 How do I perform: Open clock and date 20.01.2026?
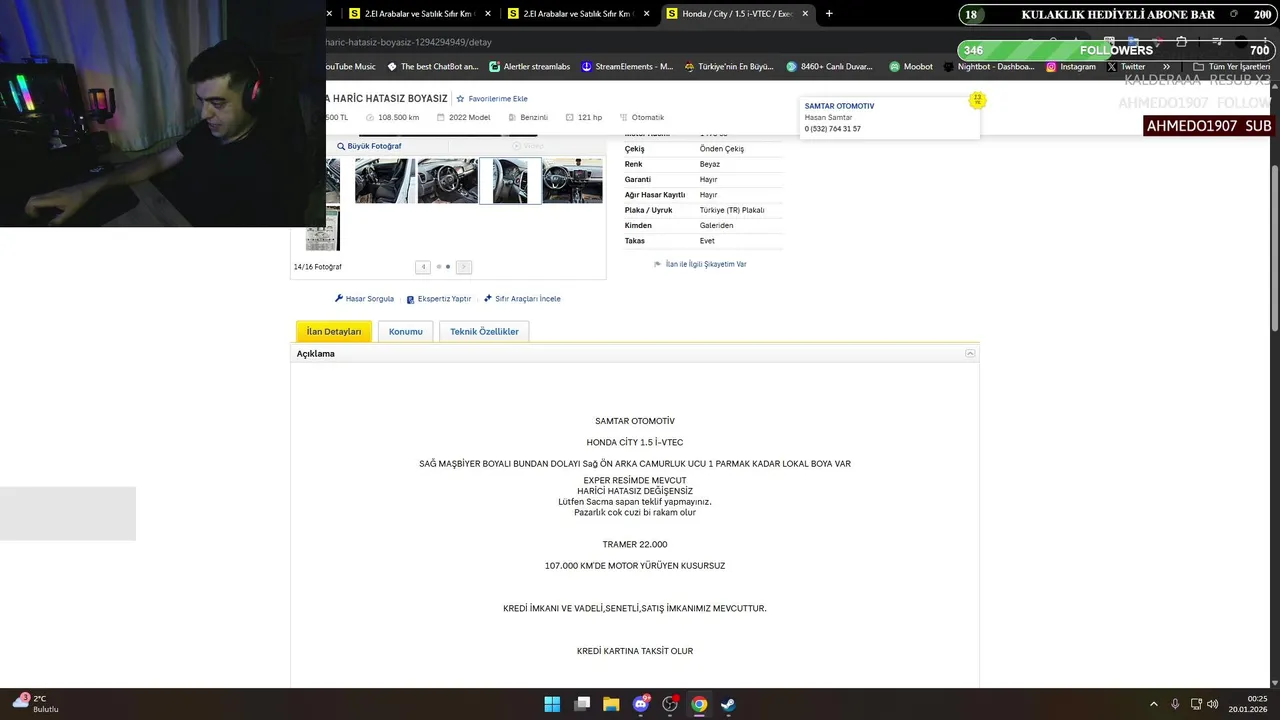[x=1250, y=704]
